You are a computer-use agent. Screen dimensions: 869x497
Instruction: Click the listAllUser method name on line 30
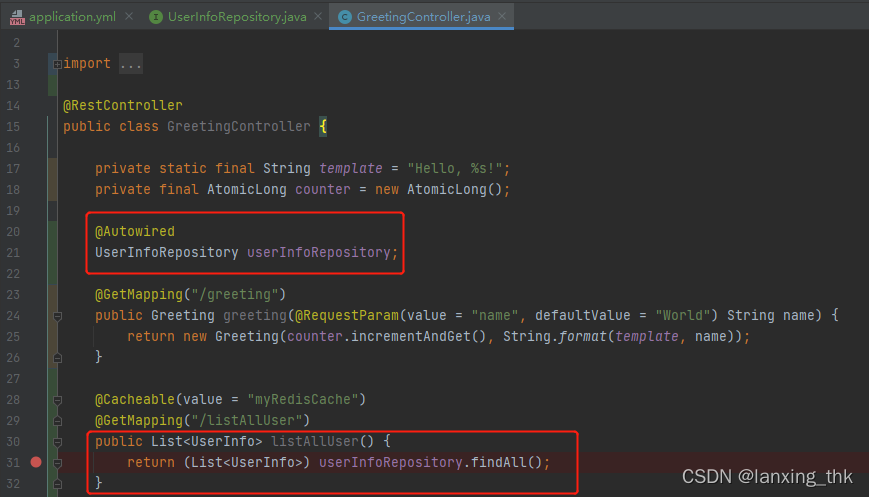coord(314,442)
